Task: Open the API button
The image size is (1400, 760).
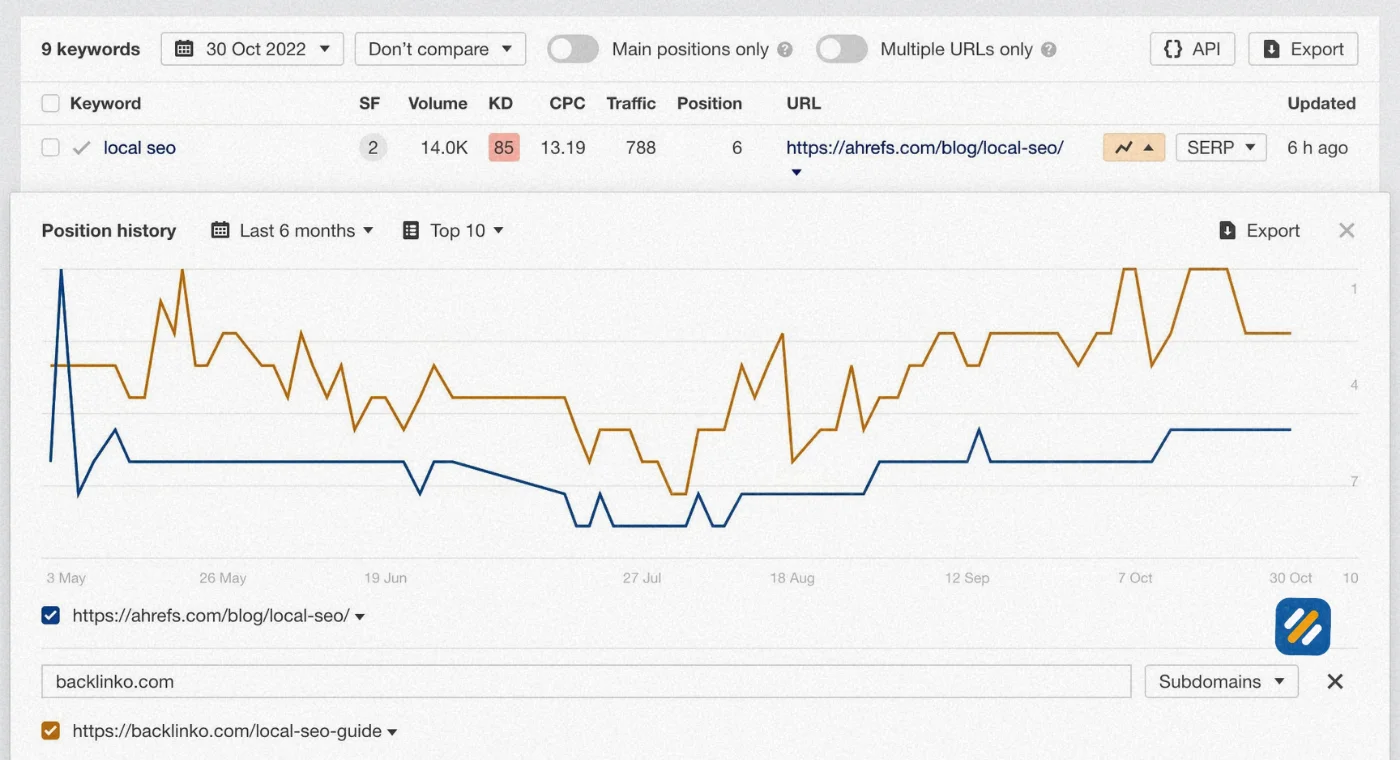Action: point(1192,49)
